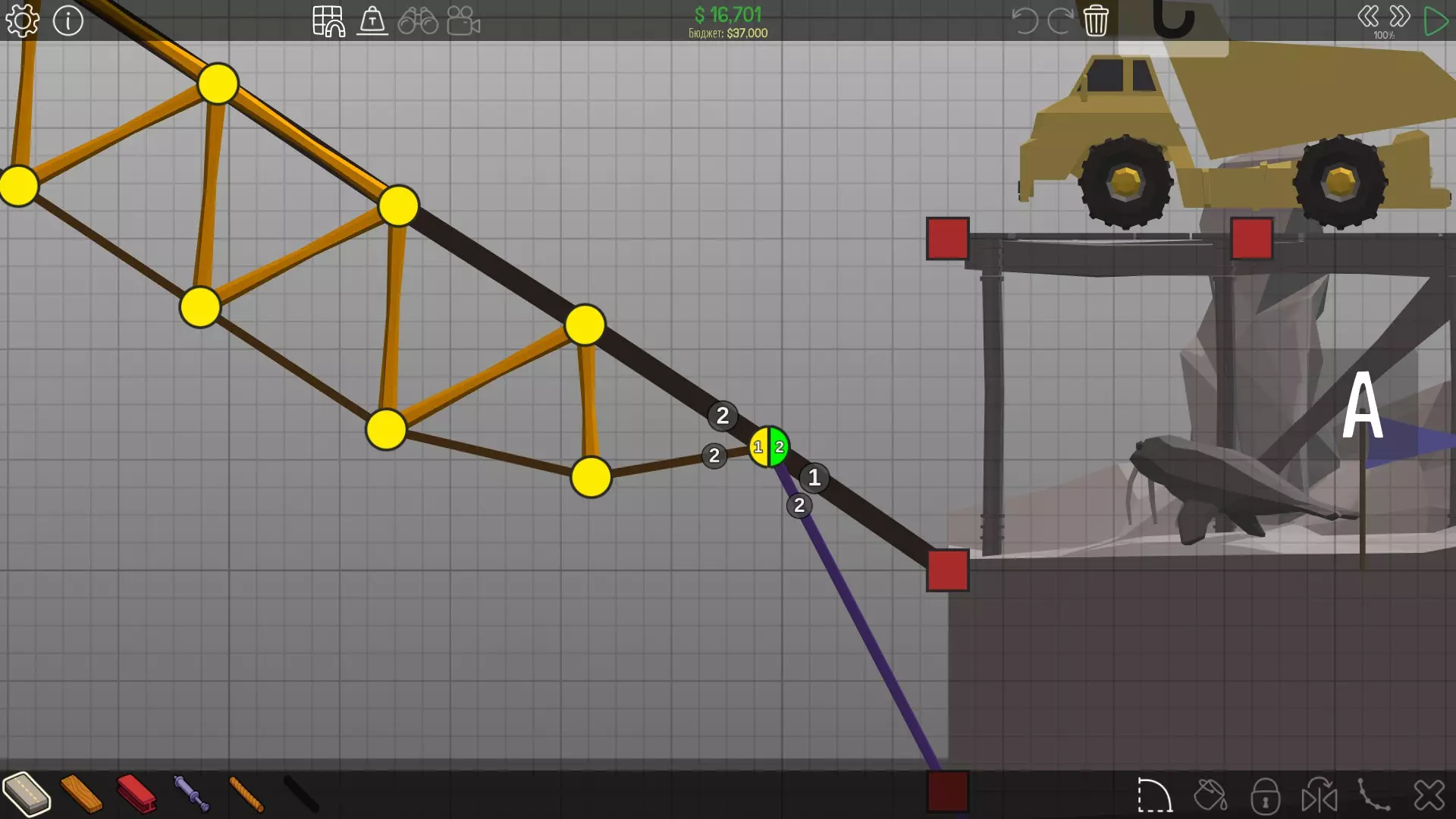Viewport: 1456px width, 819px height.
Task: Undo the last action
Action: pos(1025,20)
